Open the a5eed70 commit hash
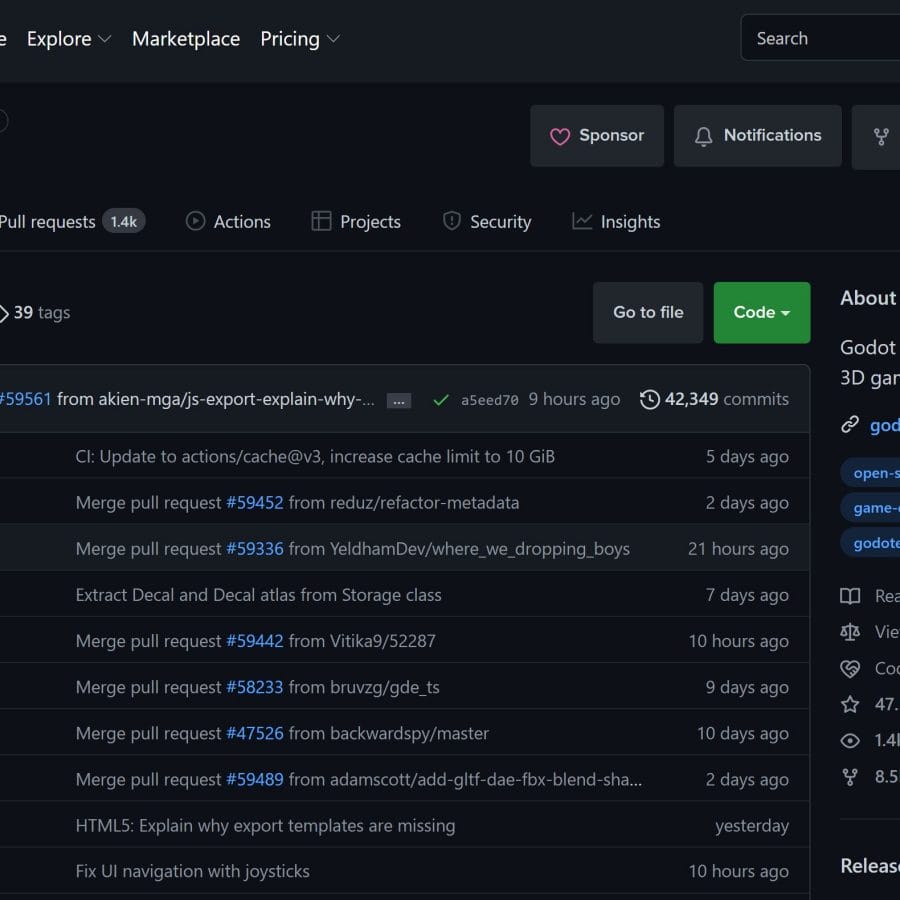The width and height of the screenshot is (900, 900). (489, 400)
